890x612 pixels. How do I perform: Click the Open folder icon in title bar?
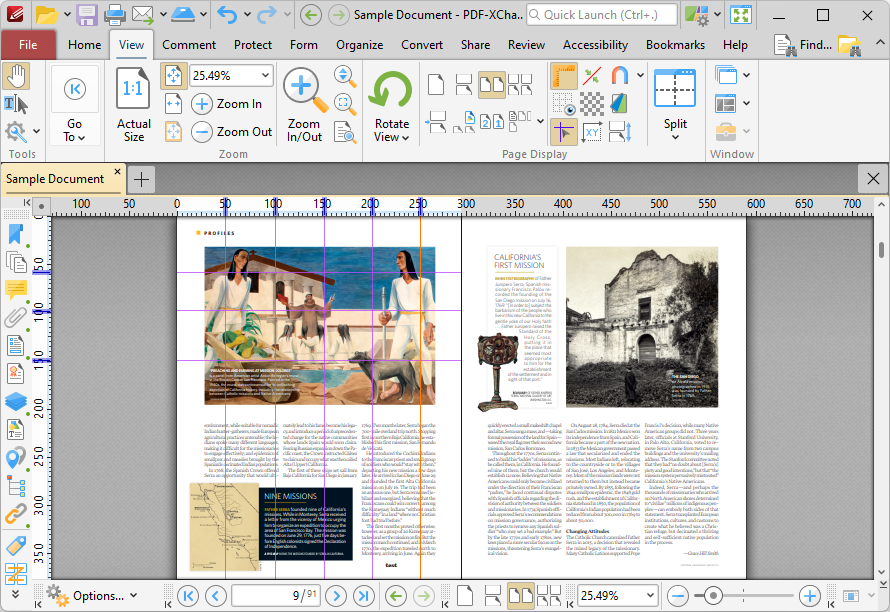click(x=47, y=15)
